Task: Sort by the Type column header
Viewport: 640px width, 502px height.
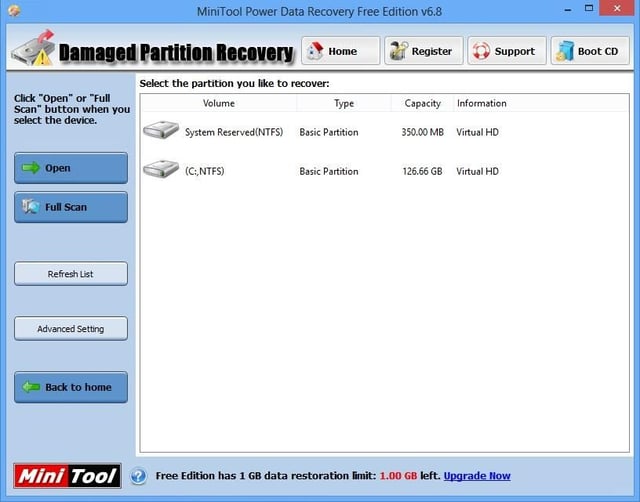Action: 344,103
